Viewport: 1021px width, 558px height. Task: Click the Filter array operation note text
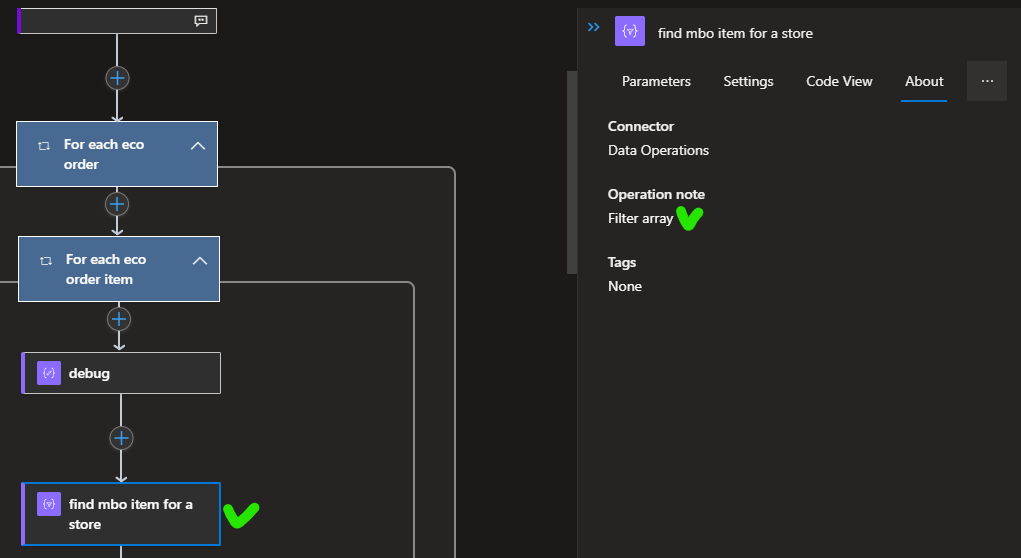(x=640, y=219)
